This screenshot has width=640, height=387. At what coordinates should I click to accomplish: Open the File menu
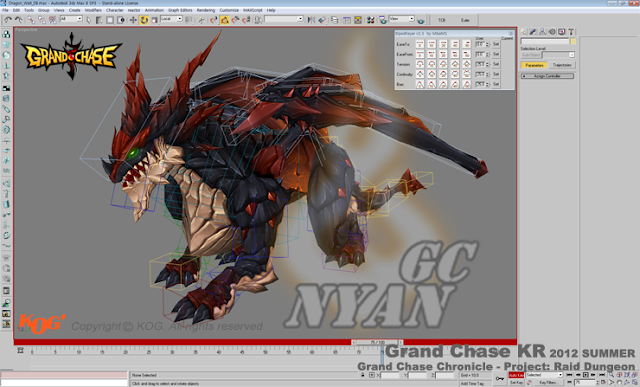click(5, 10)
